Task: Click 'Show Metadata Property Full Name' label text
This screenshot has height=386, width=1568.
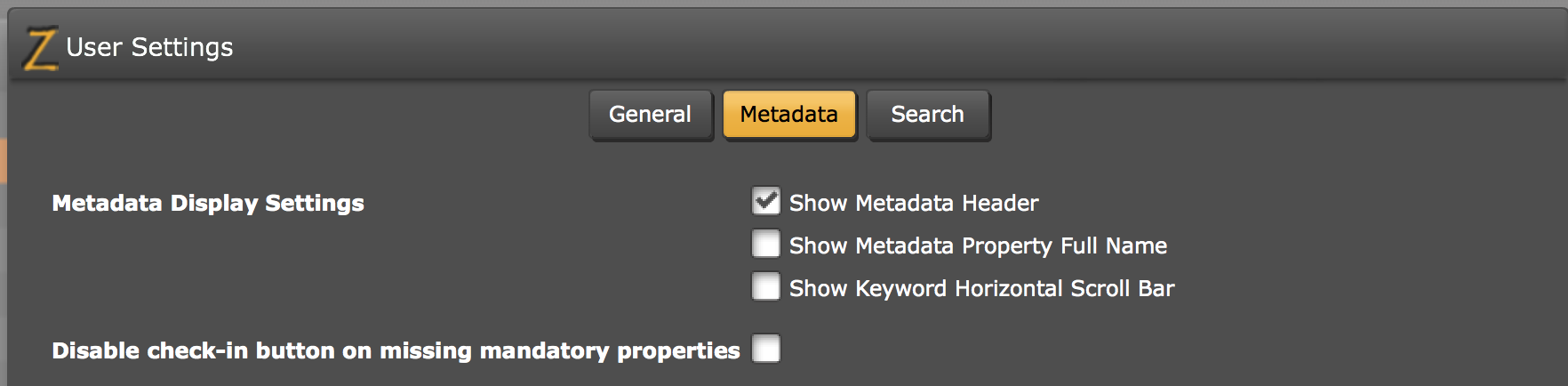Action: coord(978,246)
